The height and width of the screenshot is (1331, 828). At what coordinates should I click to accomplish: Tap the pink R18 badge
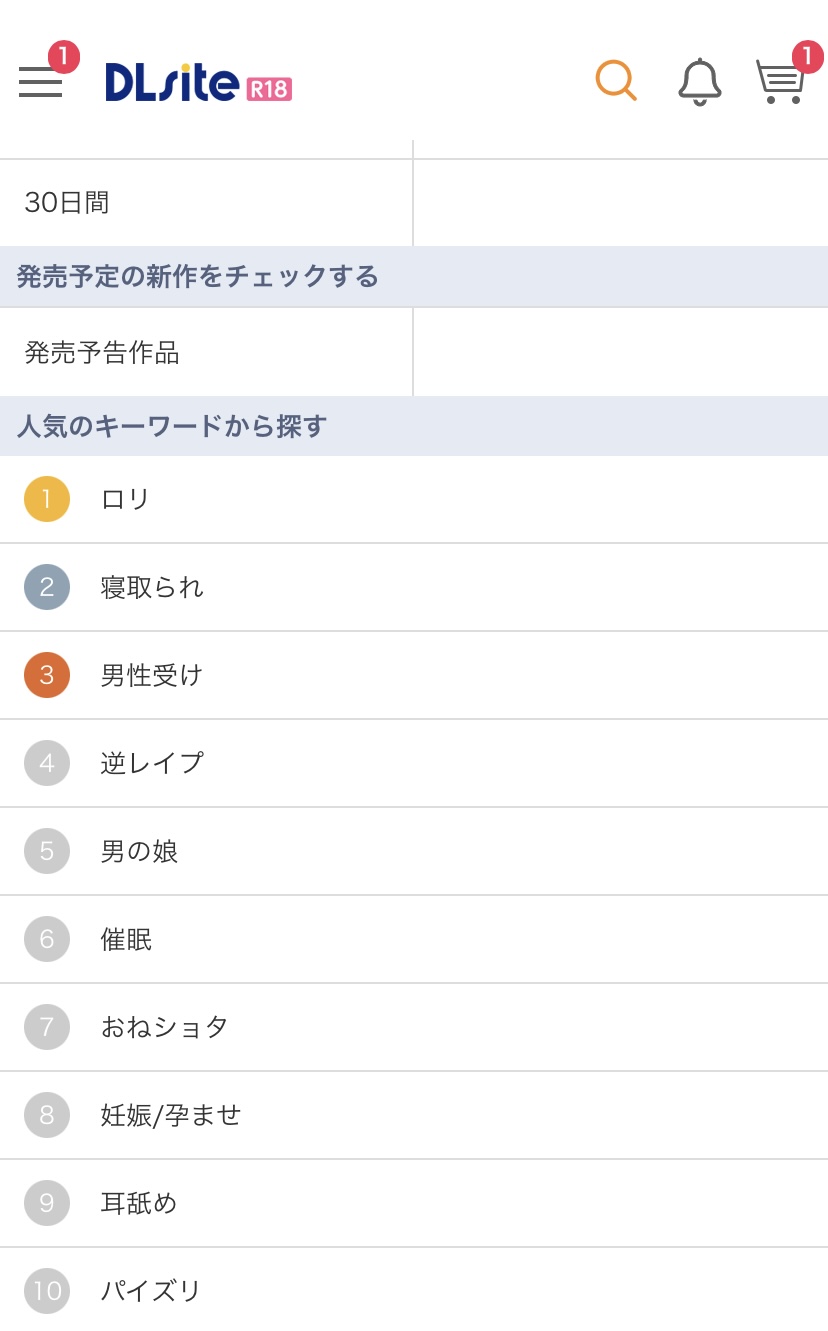pyautogui.click(x=269, y=89)
